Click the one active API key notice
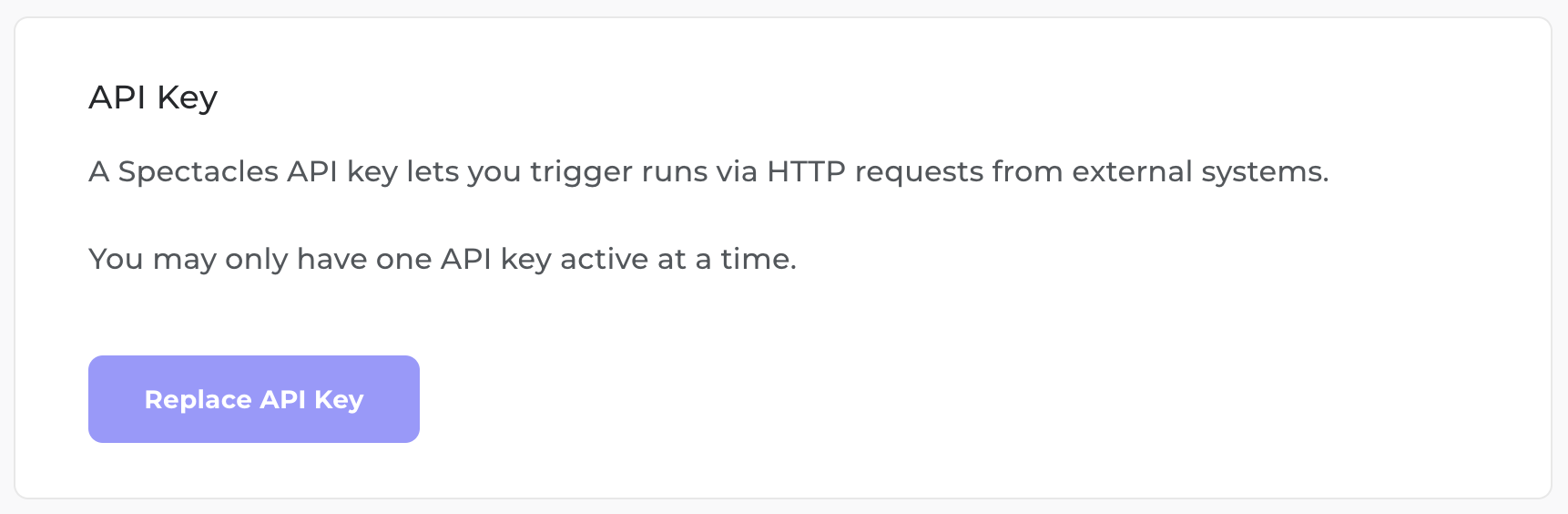Screen dimensions: 1568x514 click(x=443, y=259)
